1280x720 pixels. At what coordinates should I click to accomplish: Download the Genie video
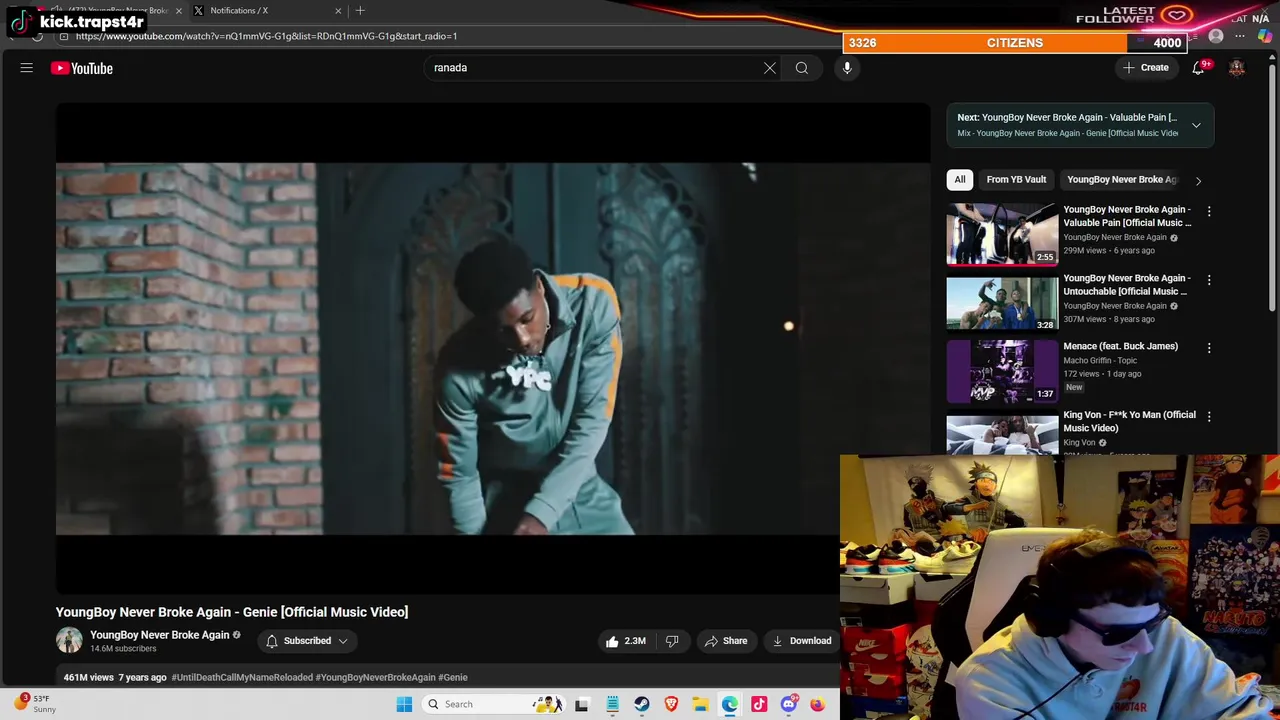pos(802,641)
